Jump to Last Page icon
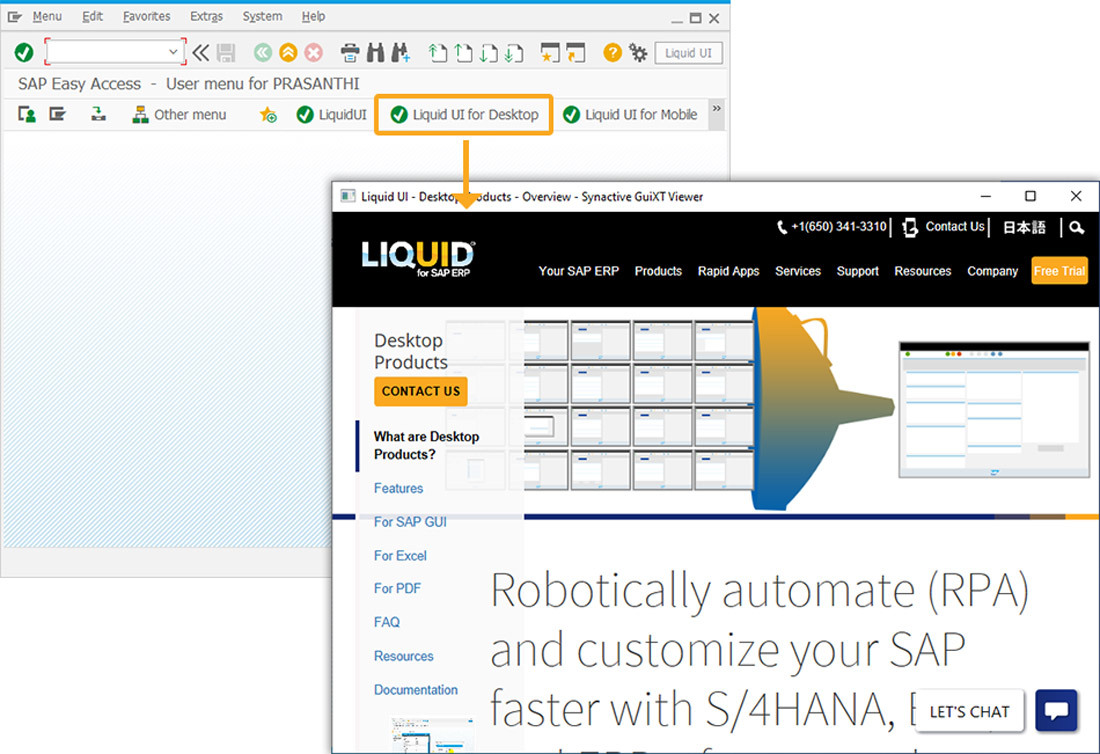 pyautogui.click(x=514, y=53)
